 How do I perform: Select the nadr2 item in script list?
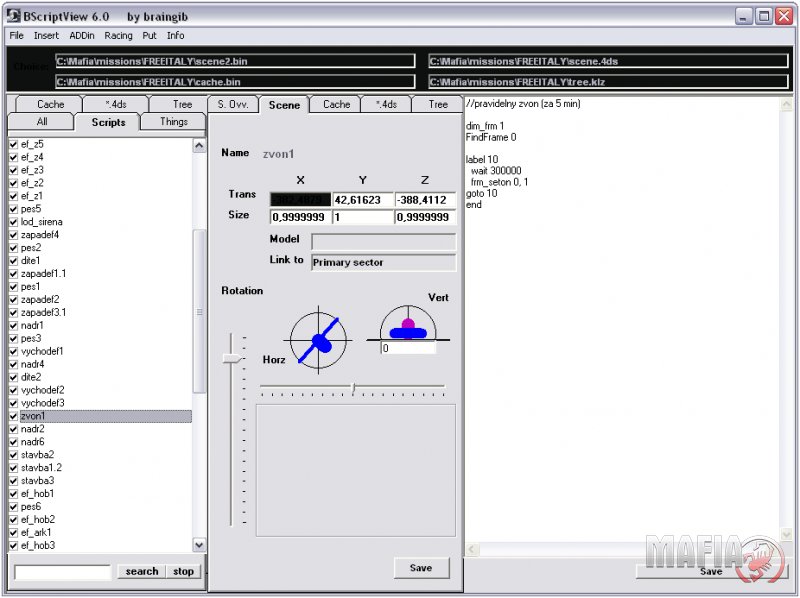click(33, 429)
